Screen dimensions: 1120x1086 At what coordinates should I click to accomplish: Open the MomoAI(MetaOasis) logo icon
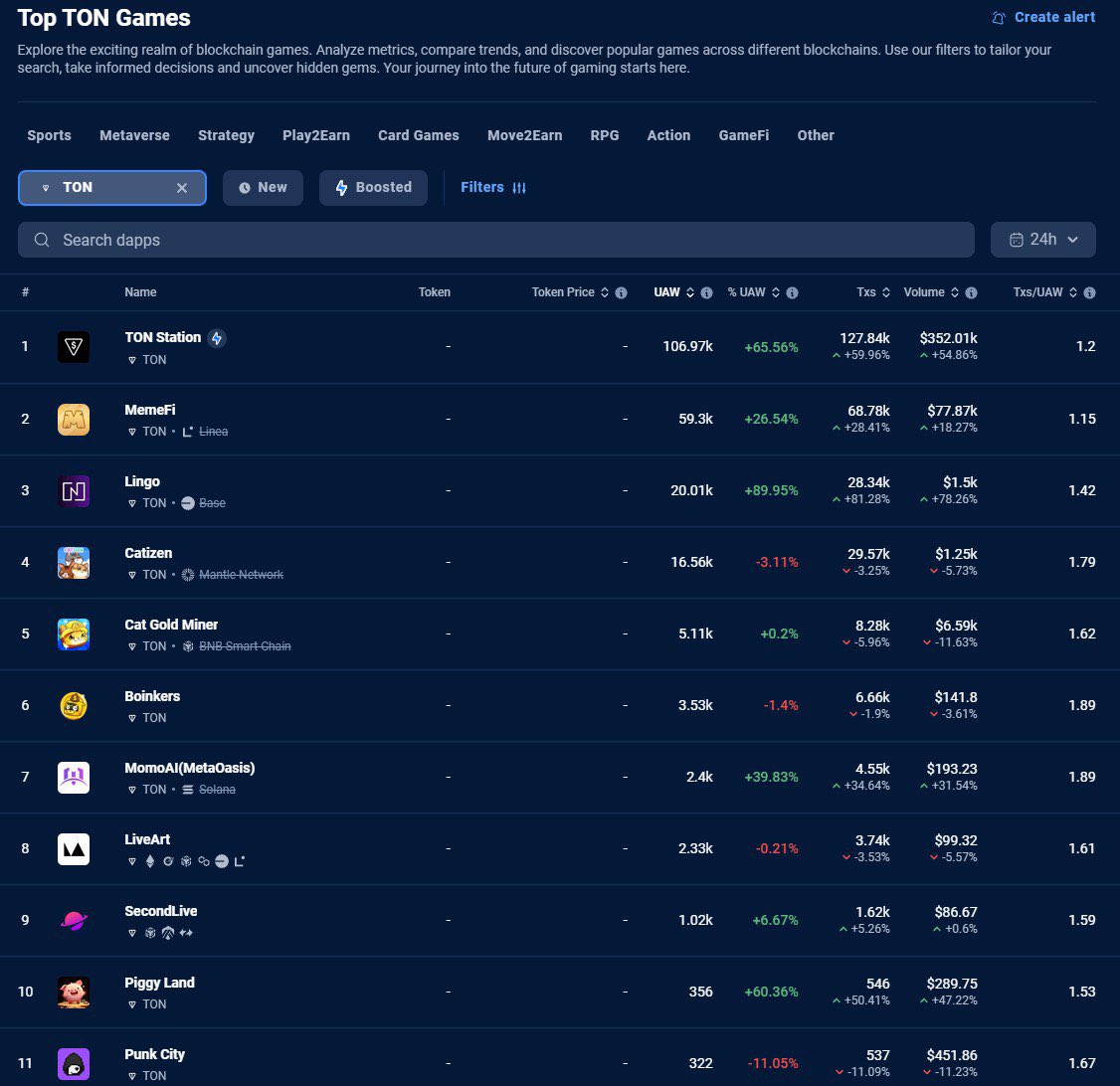point(74,777)
